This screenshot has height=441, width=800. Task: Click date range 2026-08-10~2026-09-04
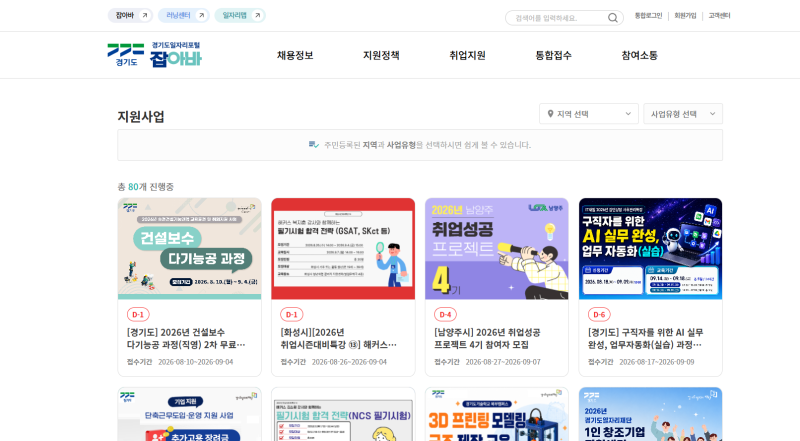[x=195, y=362]
